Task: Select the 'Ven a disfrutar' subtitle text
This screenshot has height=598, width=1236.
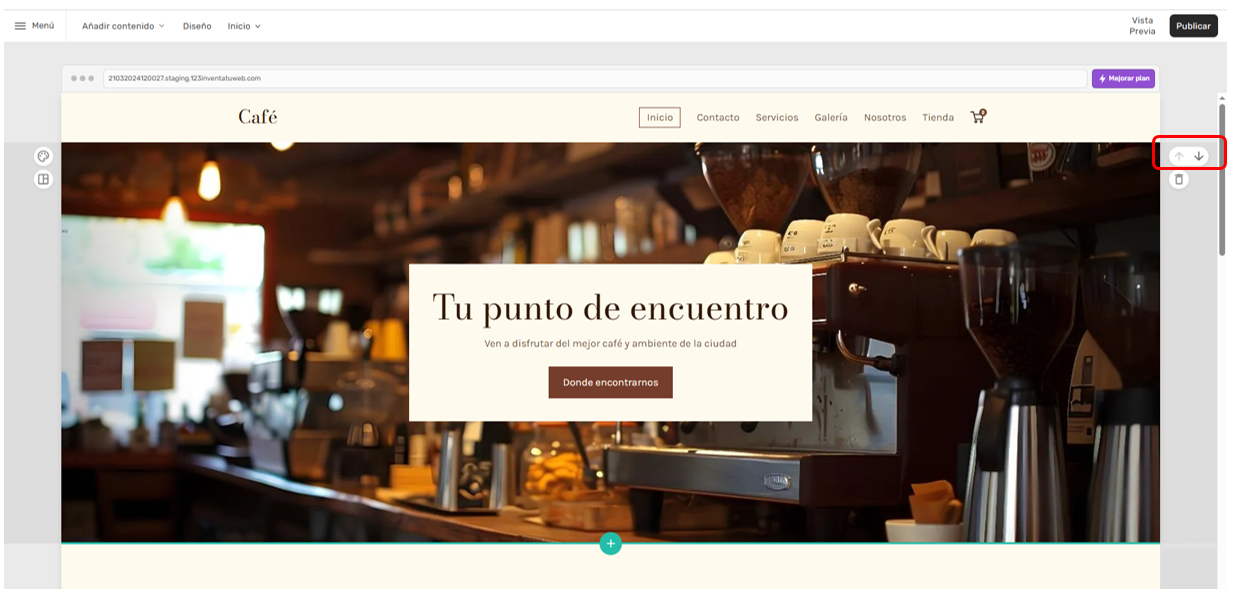Action: tap(610, 343)
